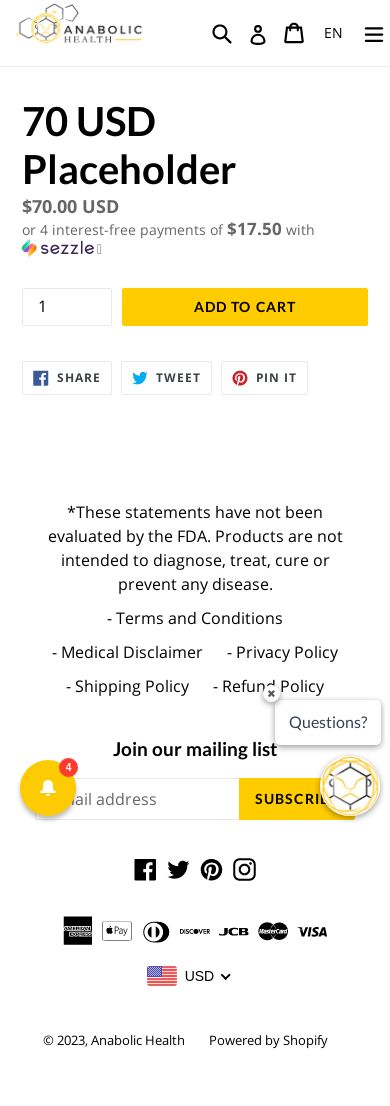Screen dimensions: 390x1106
Task: Visit the Twitter bird icon in footer
Action: coord(178,870)
